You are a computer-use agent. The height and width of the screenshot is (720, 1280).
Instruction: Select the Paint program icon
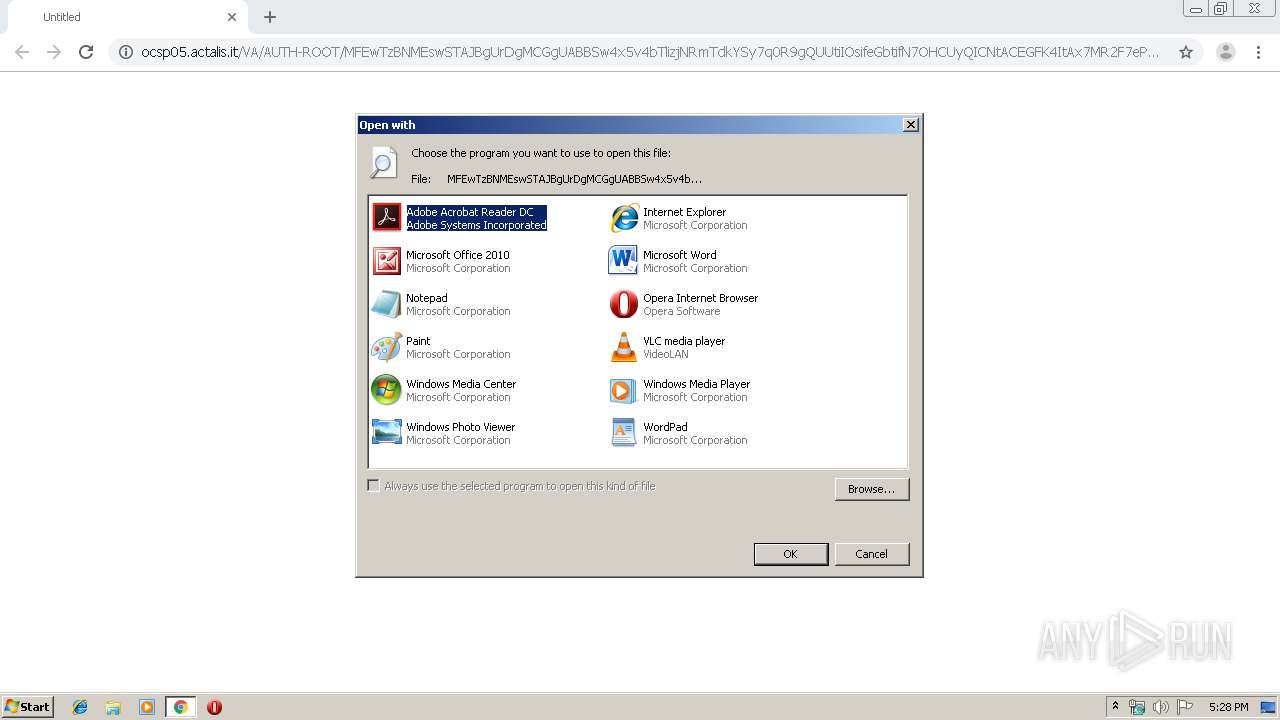(386, 346)
